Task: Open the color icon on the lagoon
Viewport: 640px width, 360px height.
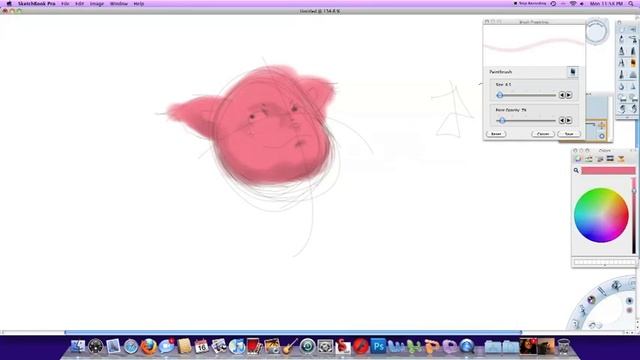Action: coord(591,300)
